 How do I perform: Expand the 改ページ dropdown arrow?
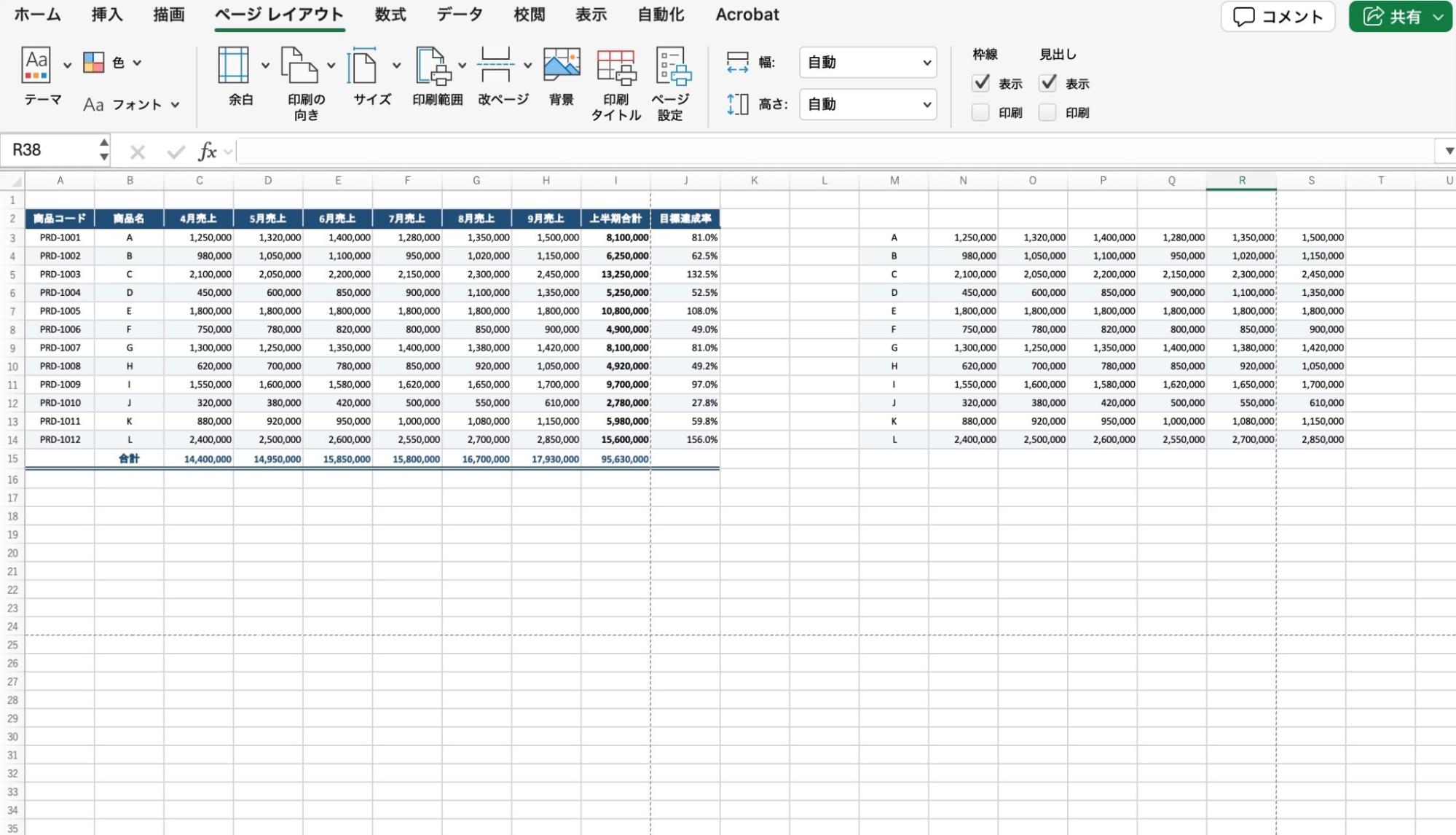(x=527, y=65)
